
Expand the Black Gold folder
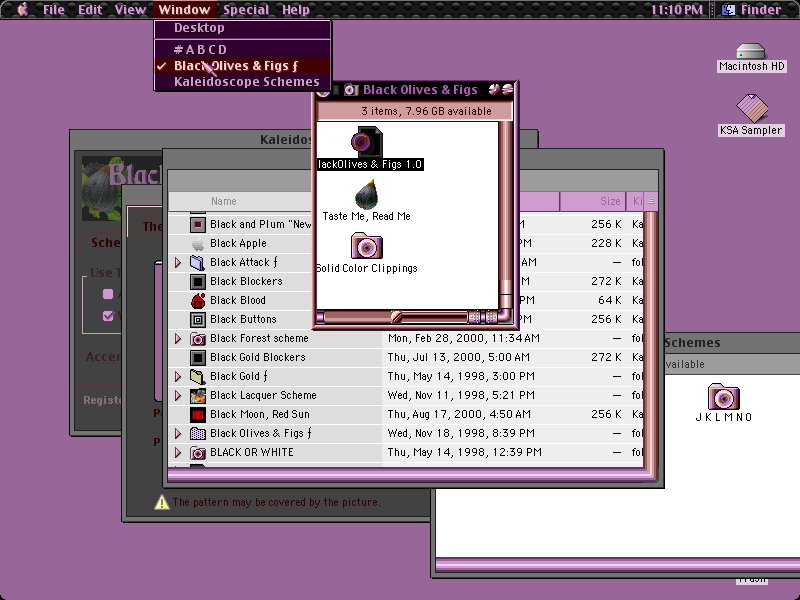click(x=178, y=376)
